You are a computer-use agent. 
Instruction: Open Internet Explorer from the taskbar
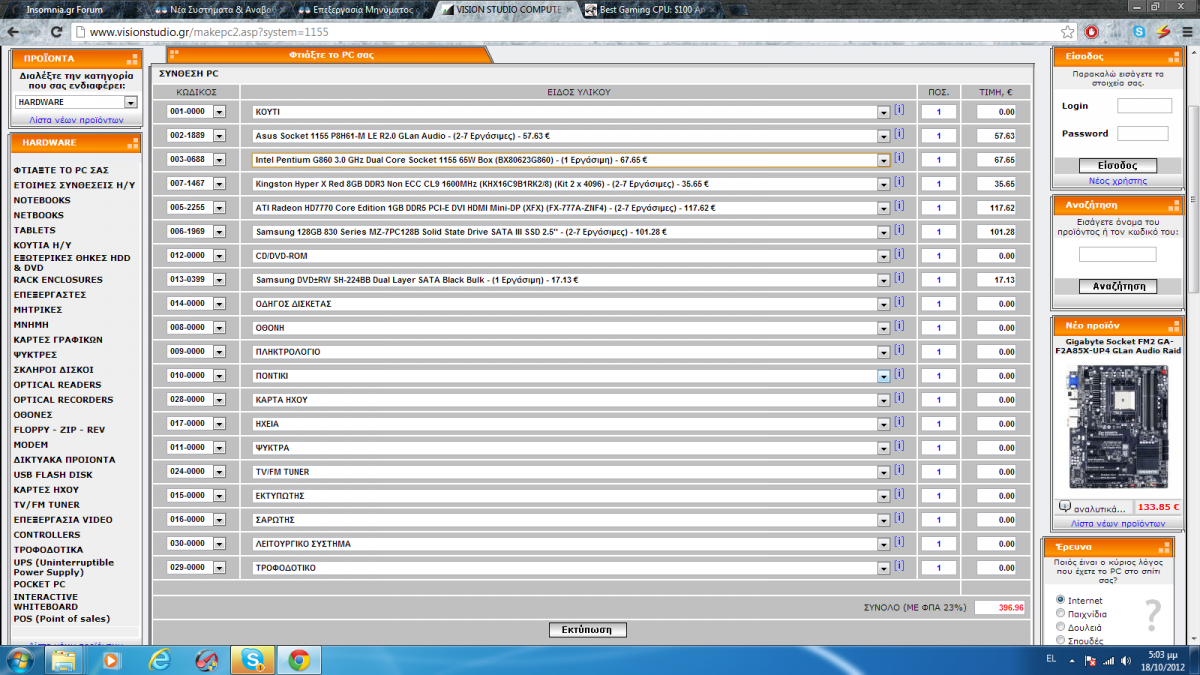[159, 660]
